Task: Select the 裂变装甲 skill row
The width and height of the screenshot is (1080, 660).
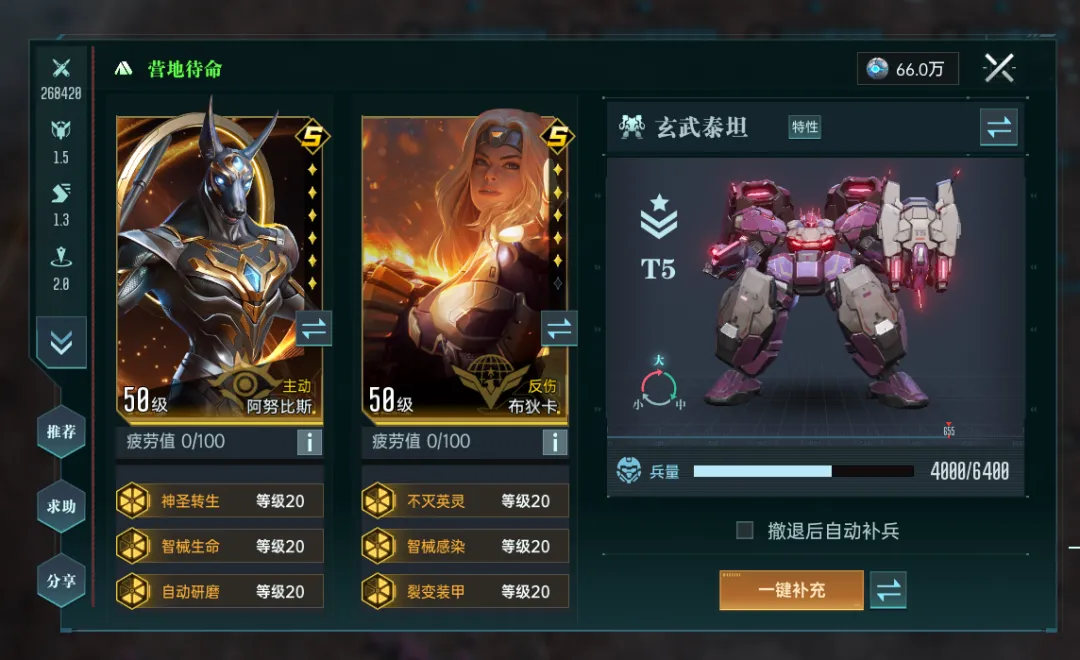Action: click(465, 592)
